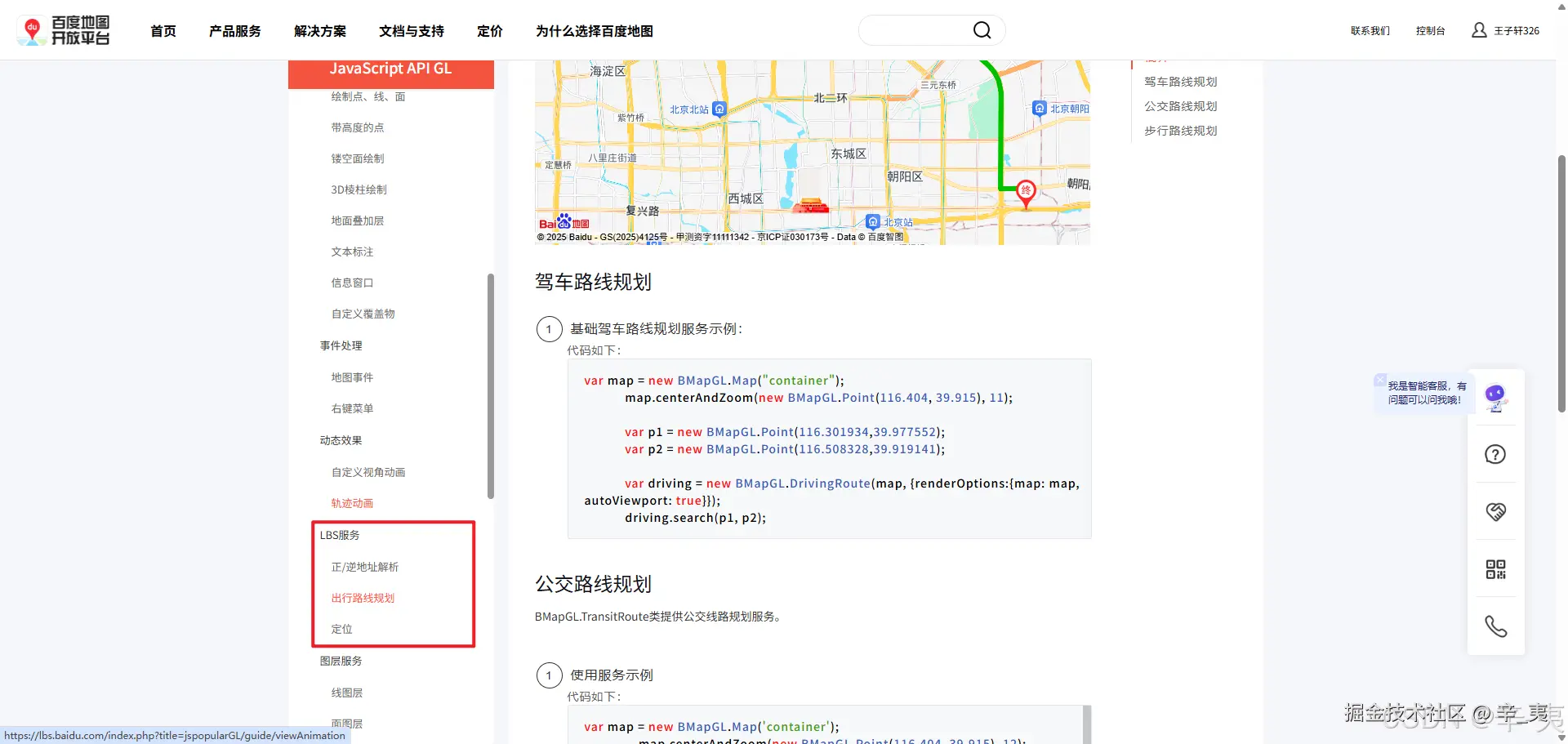This screenshot has width=1568, height=744.
Task: Open the 文档与支持 menu item
Action: [411, 31]
